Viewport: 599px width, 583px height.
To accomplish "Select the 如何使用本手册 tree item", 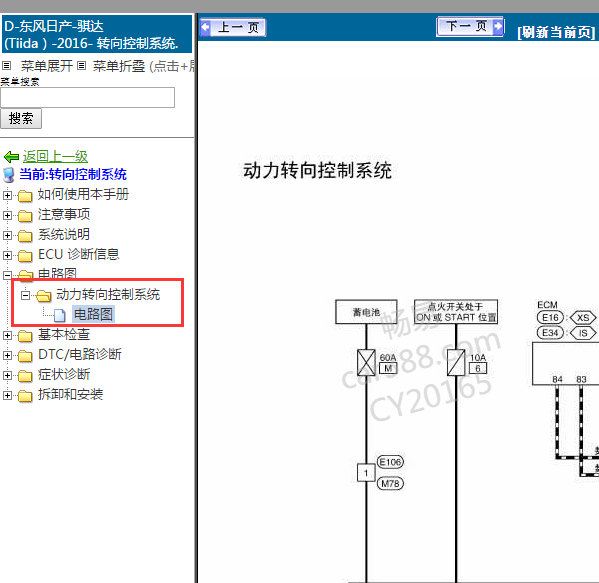I will (83, 194).
